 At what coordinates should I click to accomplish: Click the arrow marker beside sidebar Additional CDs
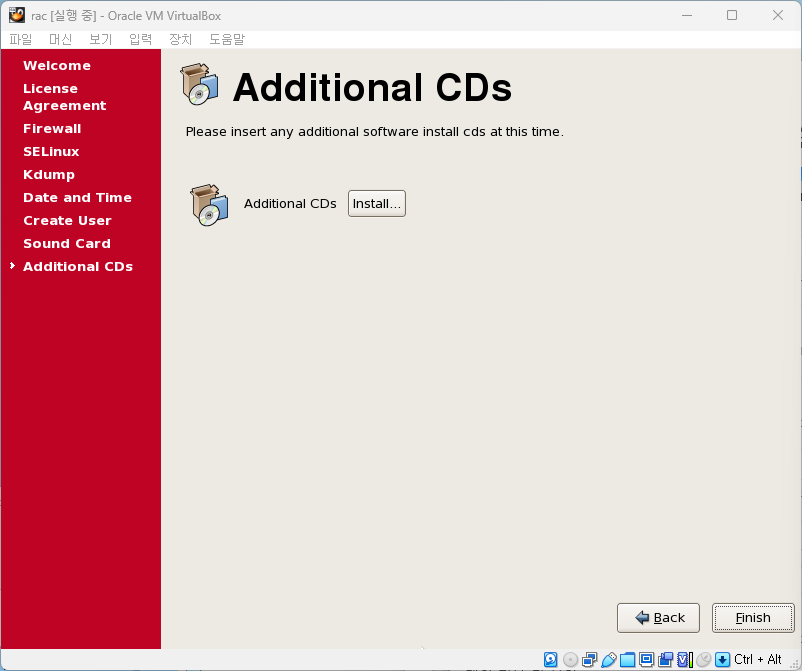point(12,265)
